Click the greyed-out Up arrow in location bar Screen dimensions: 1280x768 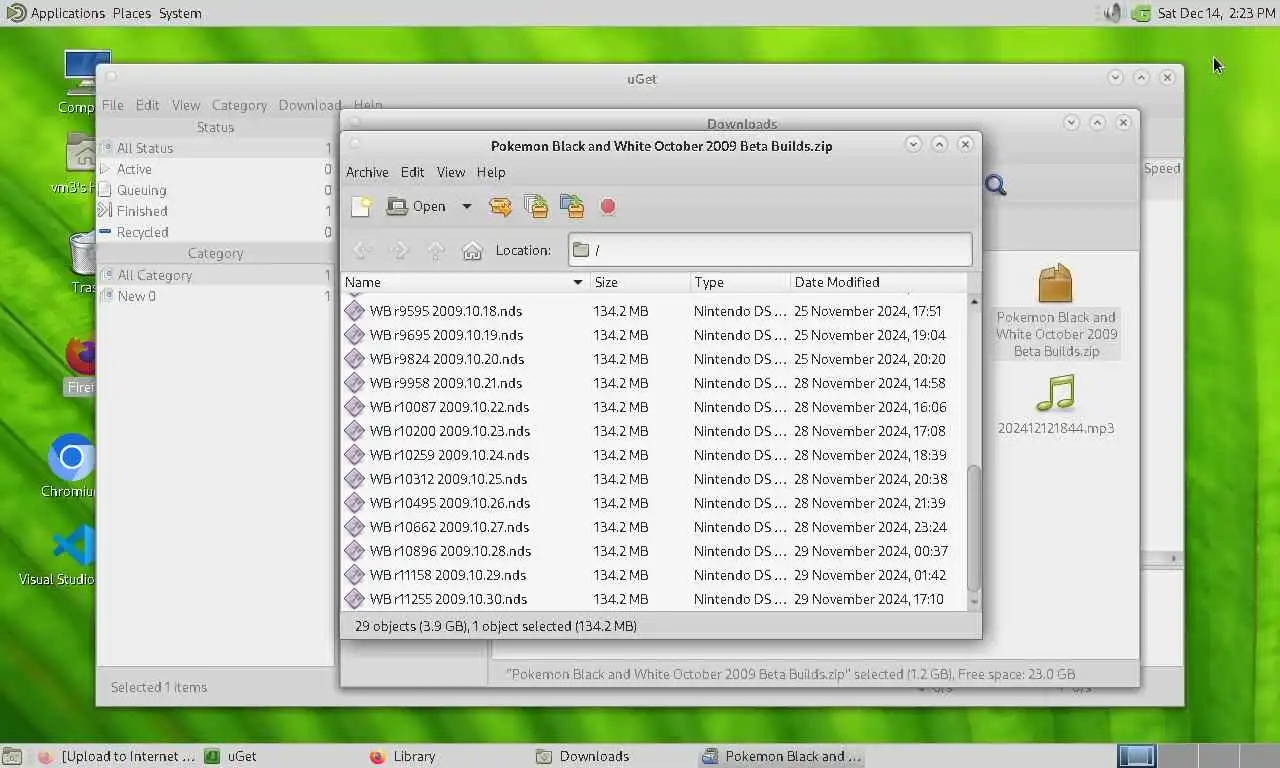436,250
